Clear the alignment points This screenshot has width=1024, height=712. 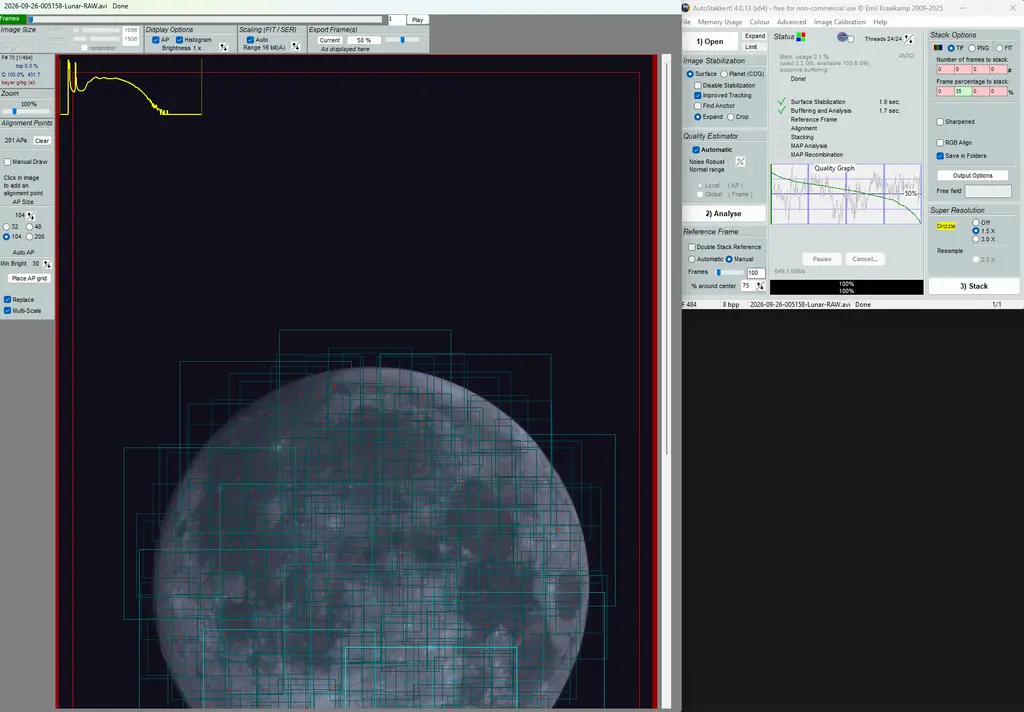pyautogui.click(x=42, y=140)
